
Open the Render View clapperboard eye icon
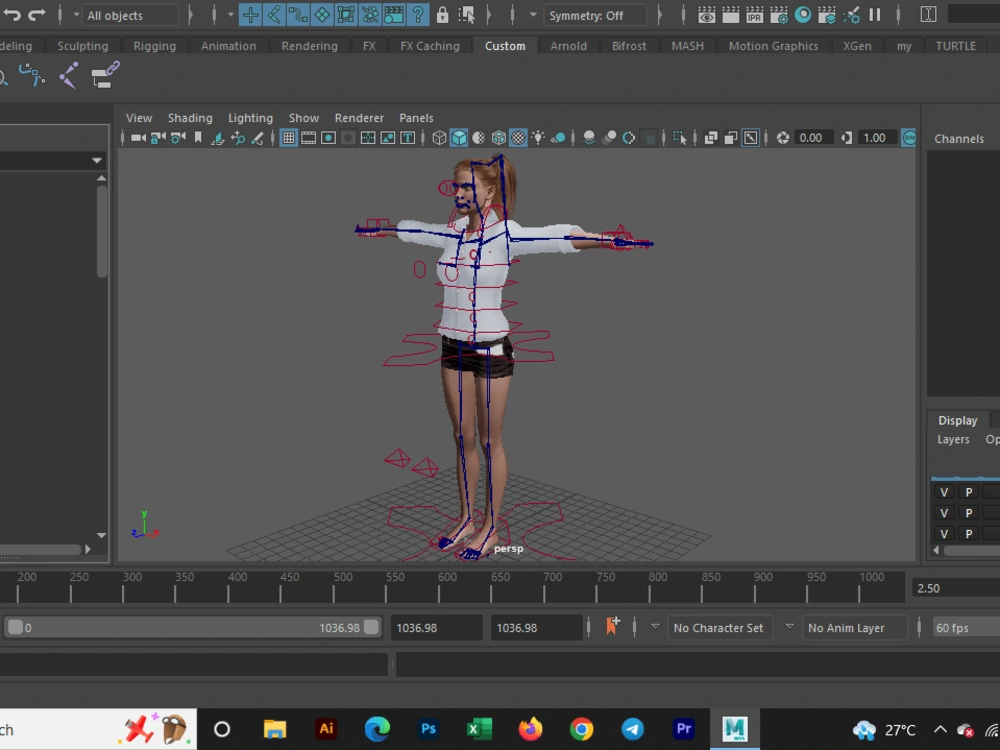[706, 15]
